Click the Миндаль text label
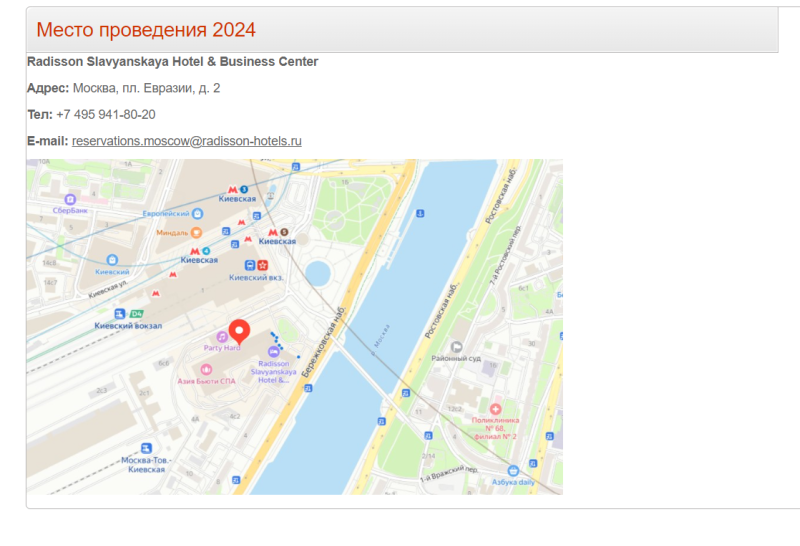The image size is (800, 546). click(172, 233)
